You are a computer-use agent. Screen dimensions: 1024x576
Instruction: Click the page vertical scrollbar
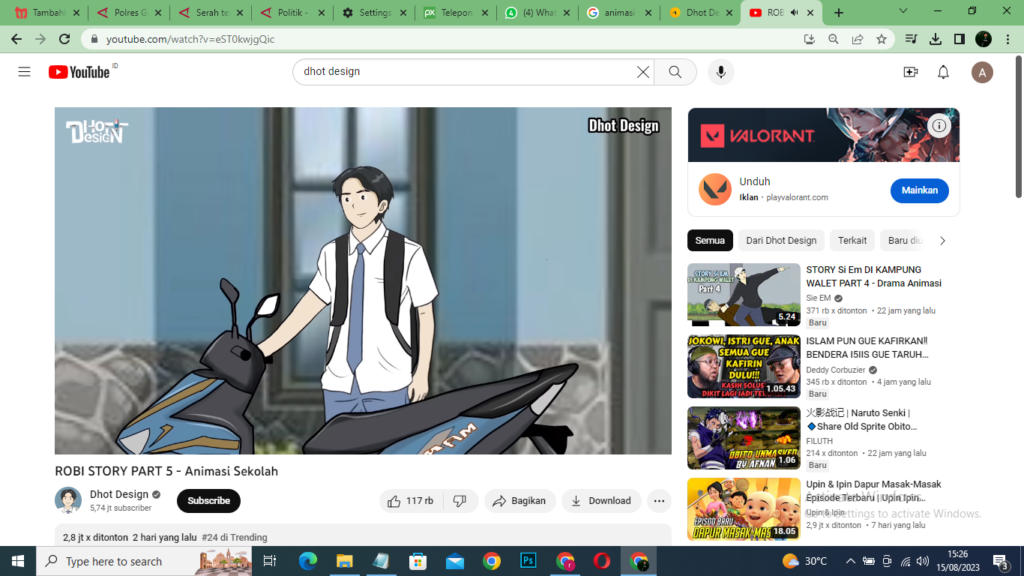(1019, 126)
